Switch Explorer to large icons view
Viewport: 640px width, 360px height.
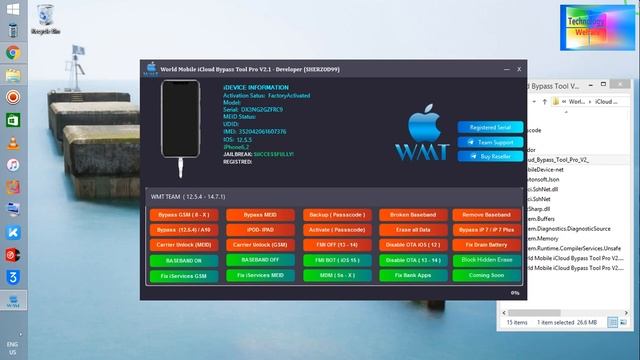623,322
